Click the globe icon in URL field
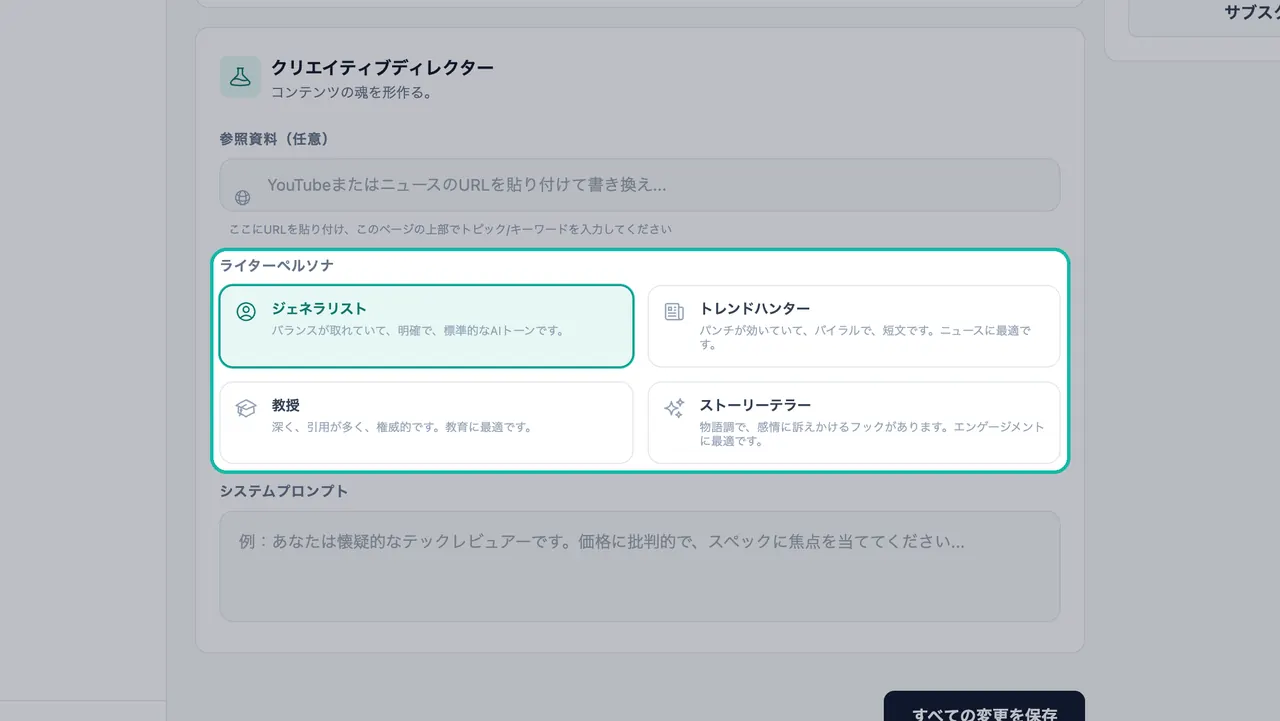The width and height of the screenshot is (1280, 721). pos(242,197)
